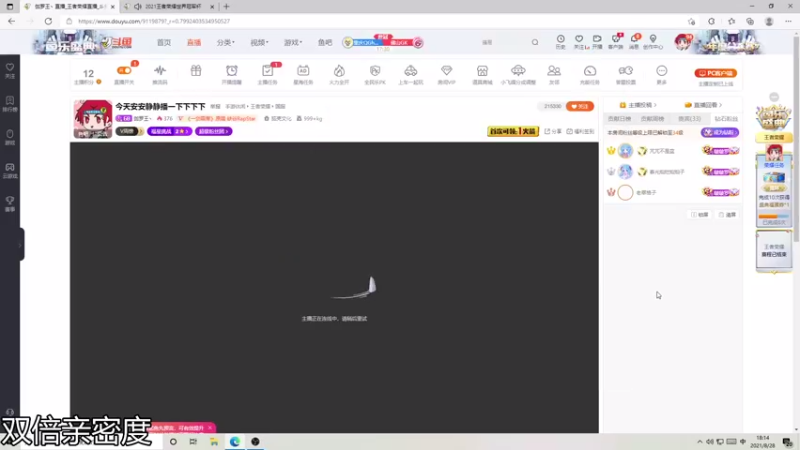Click the streamer avatar thumbnail

[92, 119]
